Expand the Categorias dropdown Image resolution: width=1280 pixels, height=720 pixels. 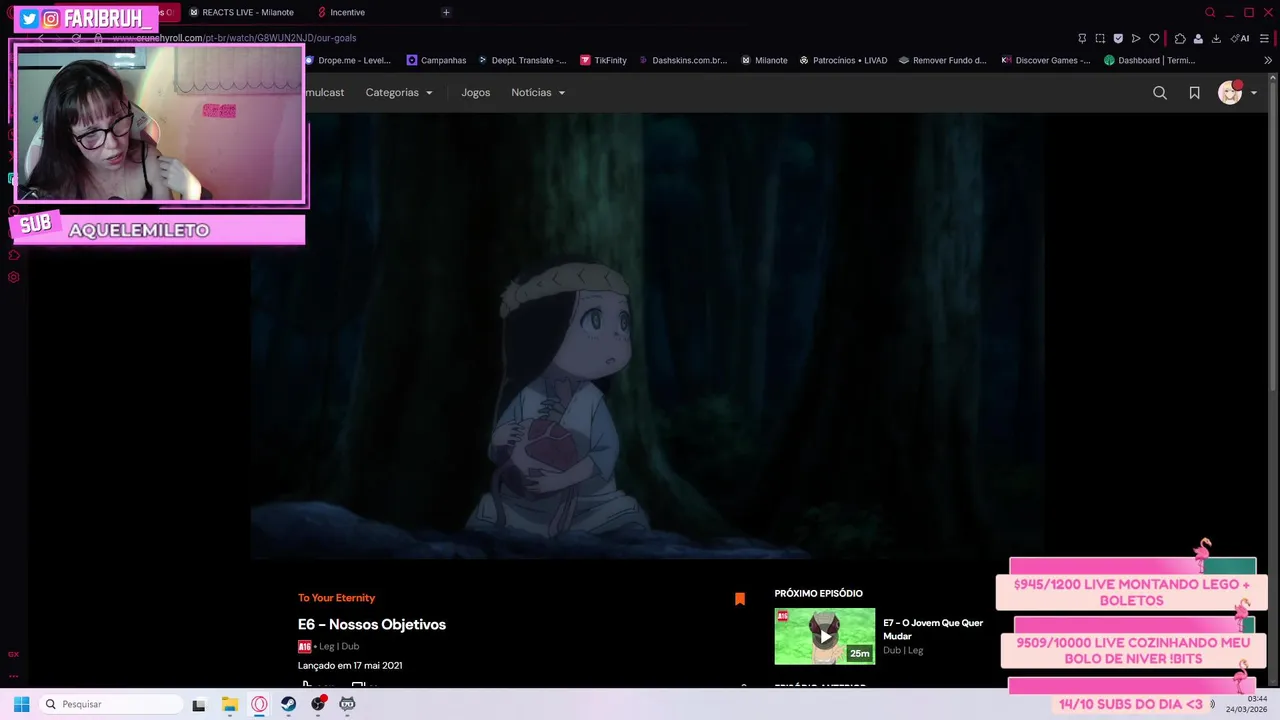(399, 92)
